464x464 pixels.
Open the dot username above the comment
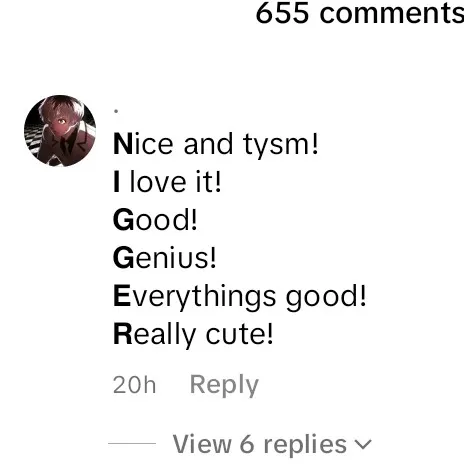(116, 111)
